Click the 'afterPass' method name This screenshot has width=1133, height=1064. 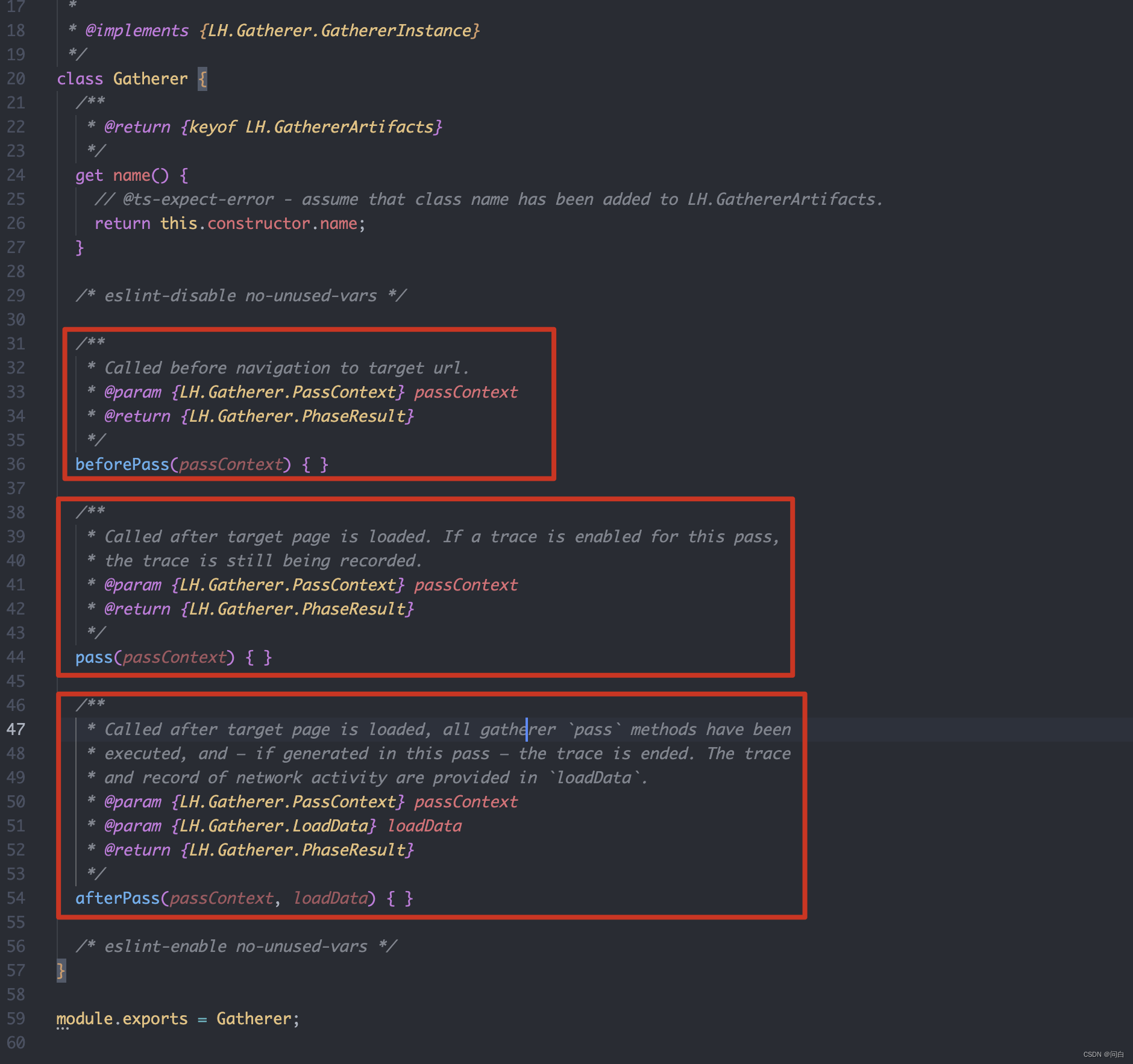point(118,898)
